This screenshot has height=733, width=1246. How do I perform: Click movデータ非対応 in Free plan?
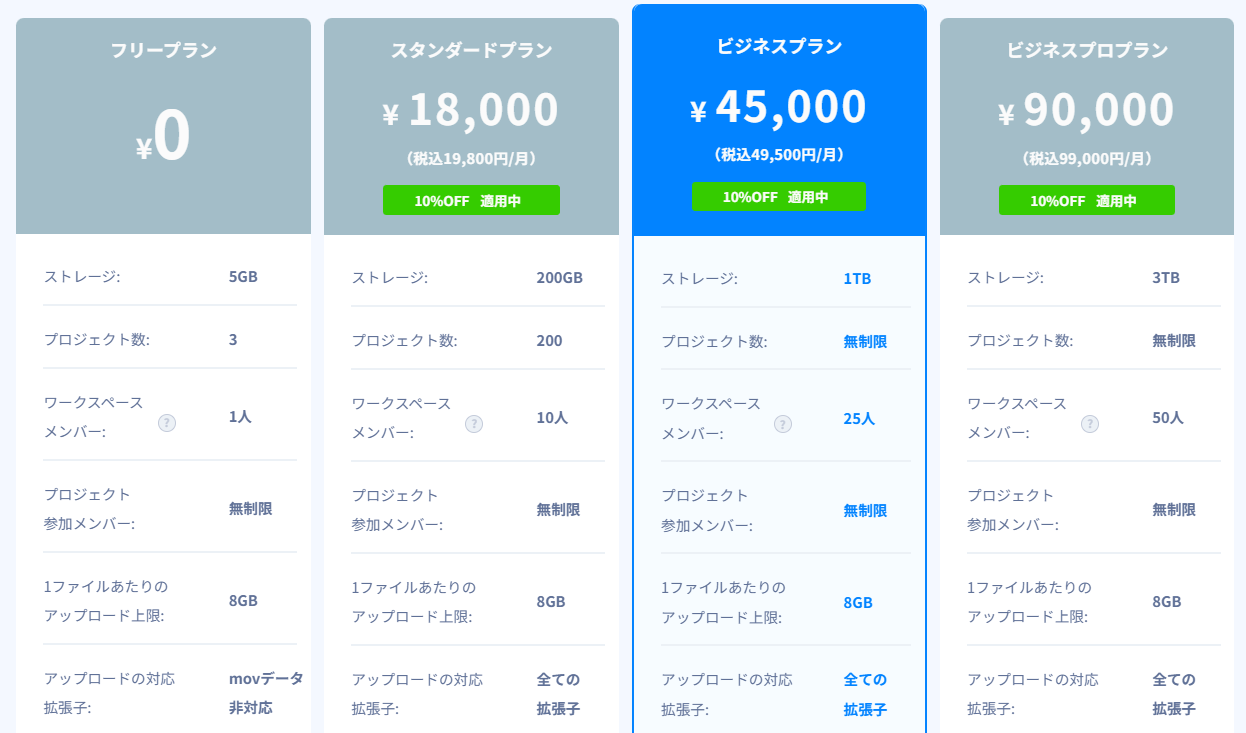click(264, 693)
